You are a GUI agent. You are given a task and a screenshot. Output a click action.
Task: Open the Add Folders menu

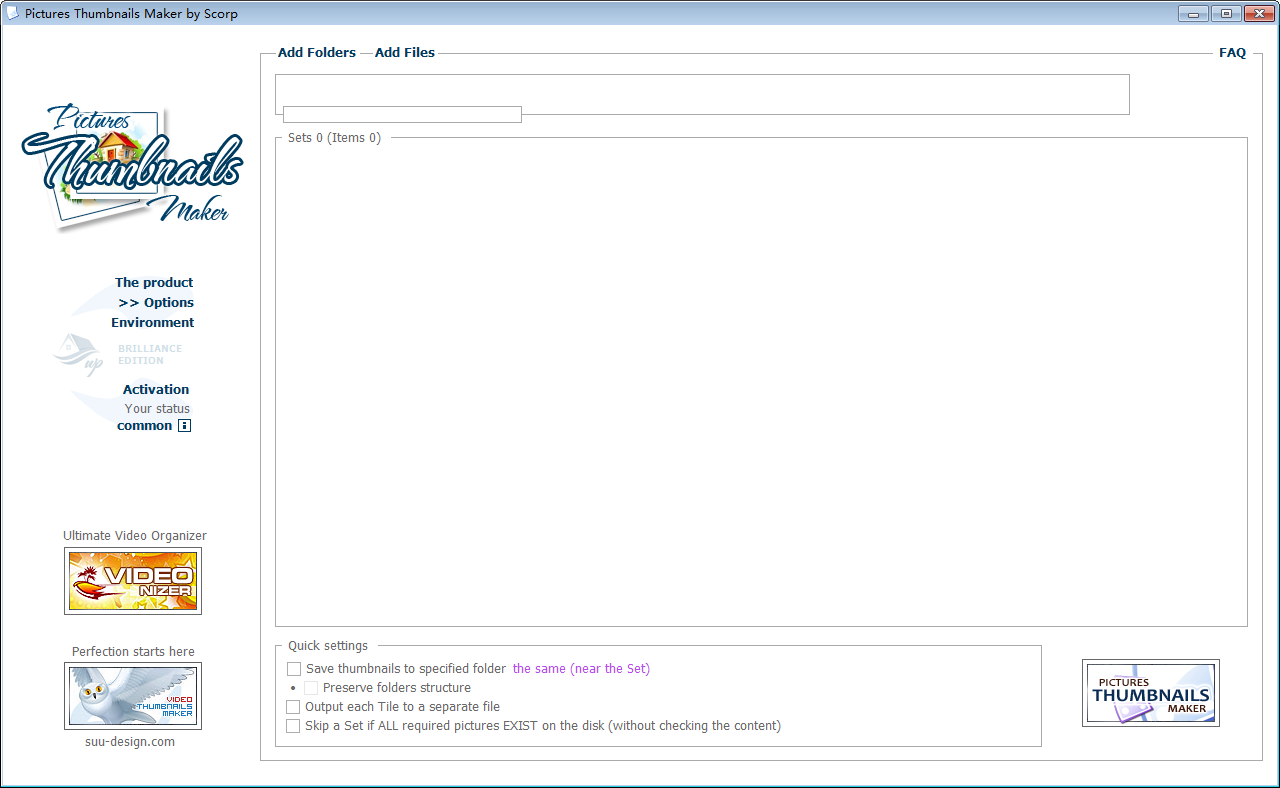[317, 53]
